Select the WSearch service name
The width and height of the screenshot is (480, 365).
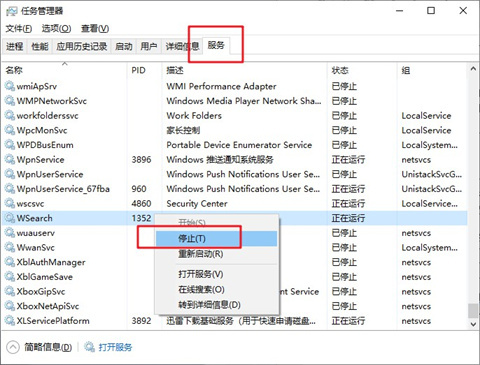point(35,218)
